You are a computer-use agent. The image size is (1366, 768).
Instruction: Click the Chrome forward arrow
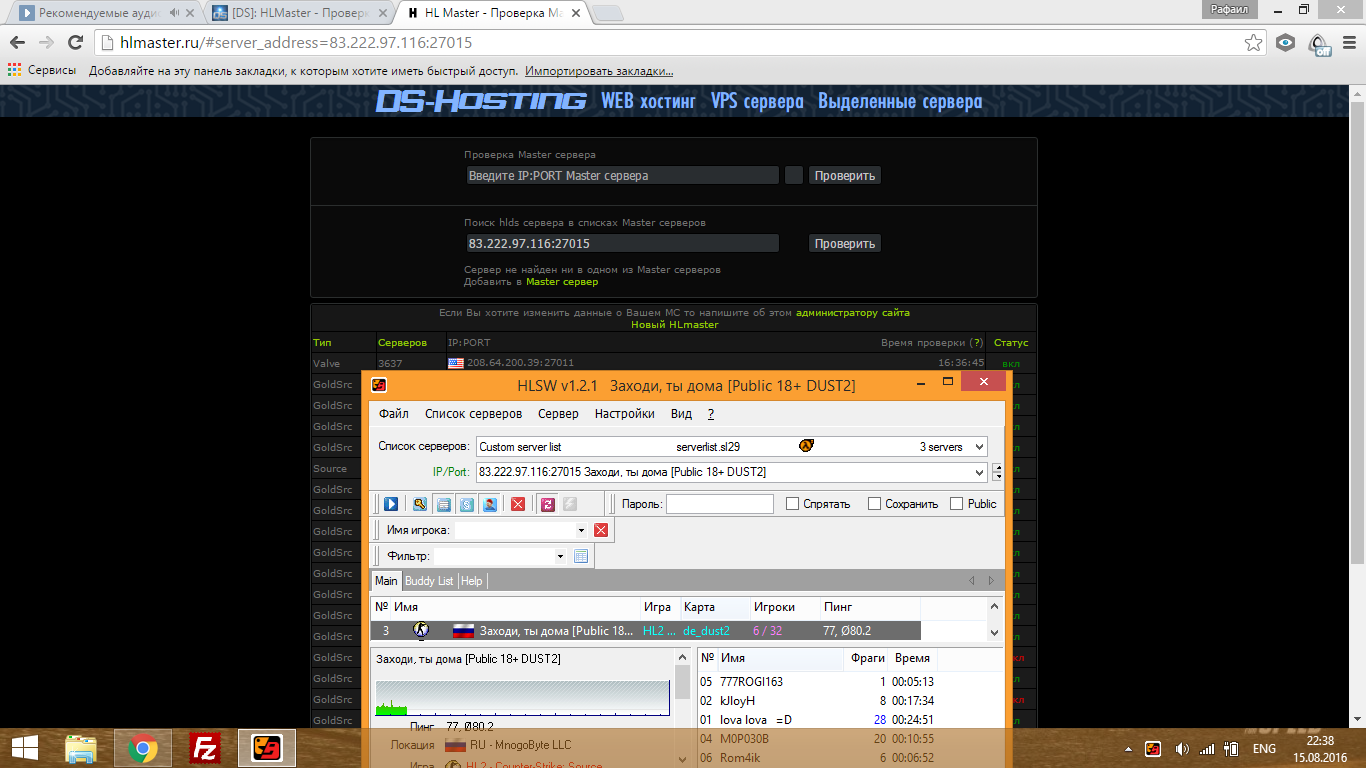(x=46, y=43)
